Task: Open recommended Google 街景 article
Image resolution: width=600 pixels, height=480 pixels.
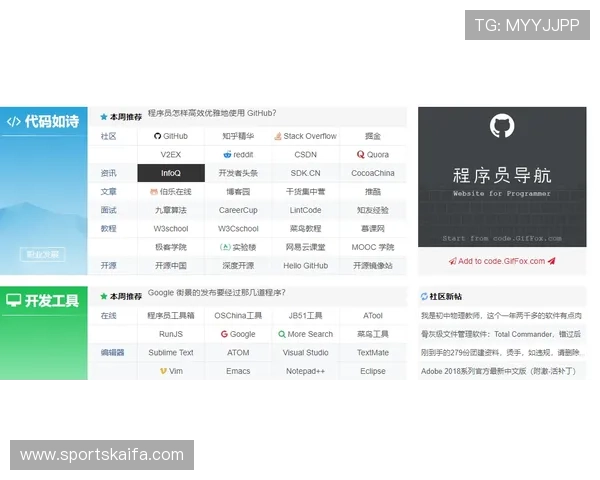Action: (x=217, y=293)
